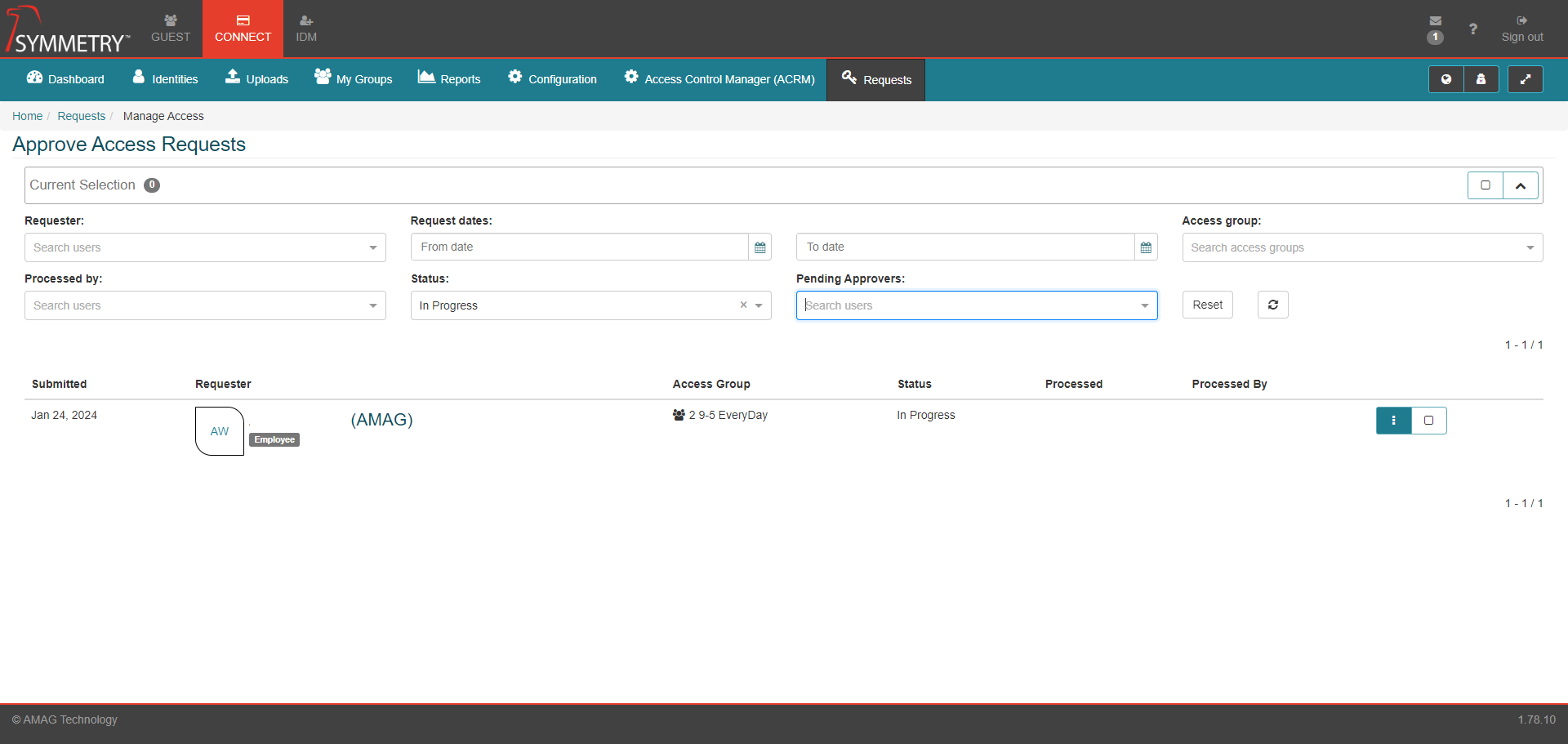
Task: Open the Configuration menu
Action: 552,79
